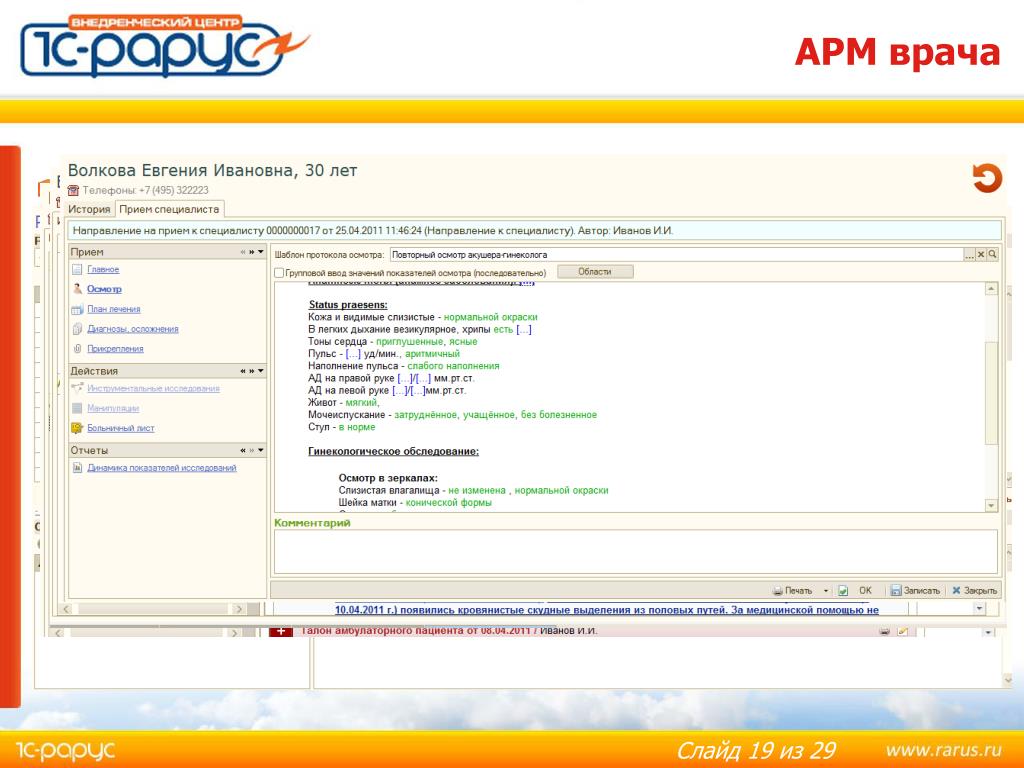Click the right double-arrow in Действия header
The height and width of the screenshot is (768, 1024).
click(251, 371)
